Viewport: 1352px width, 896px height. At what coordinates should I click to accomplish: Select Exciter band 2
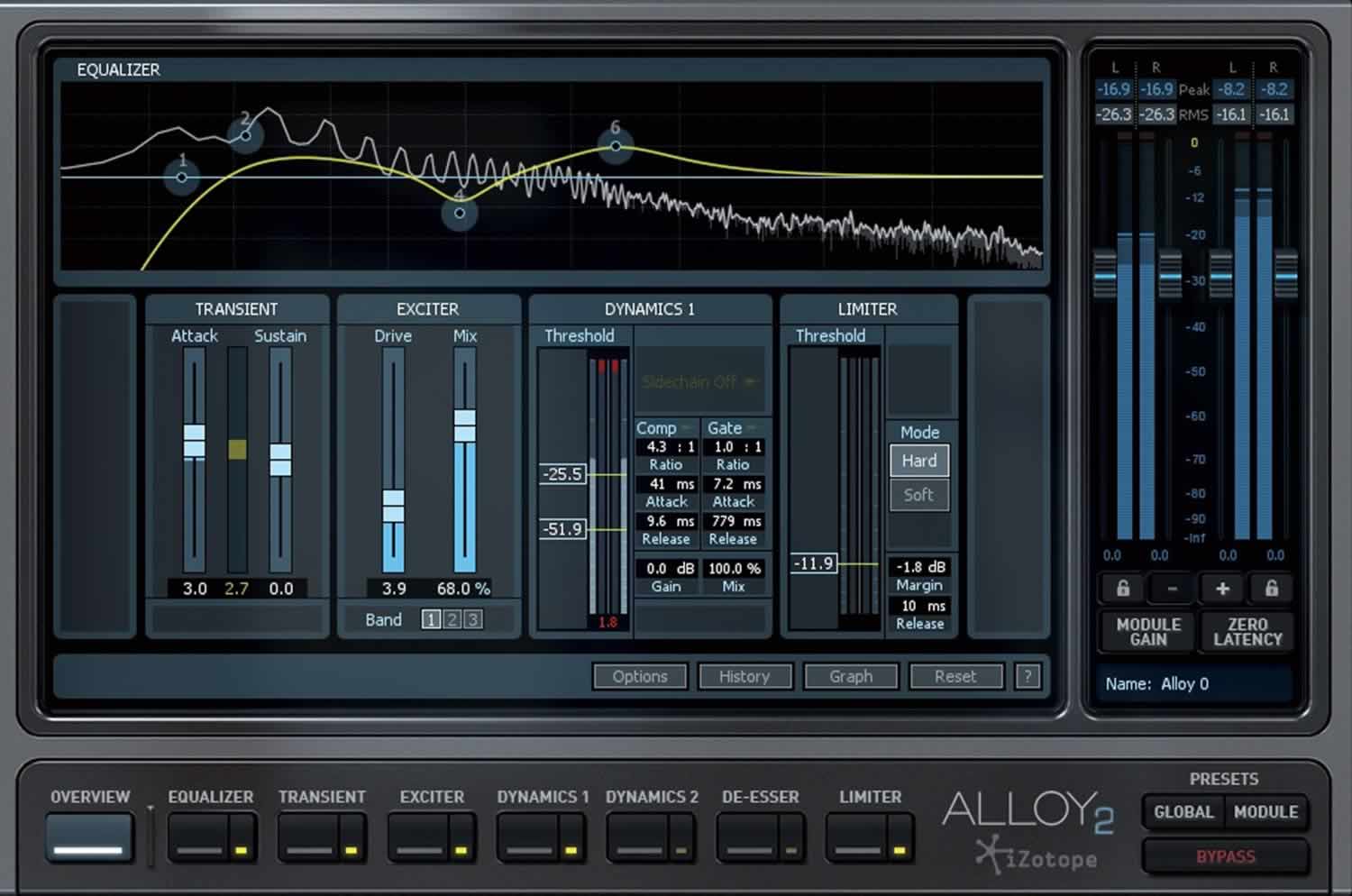(452, 619)
